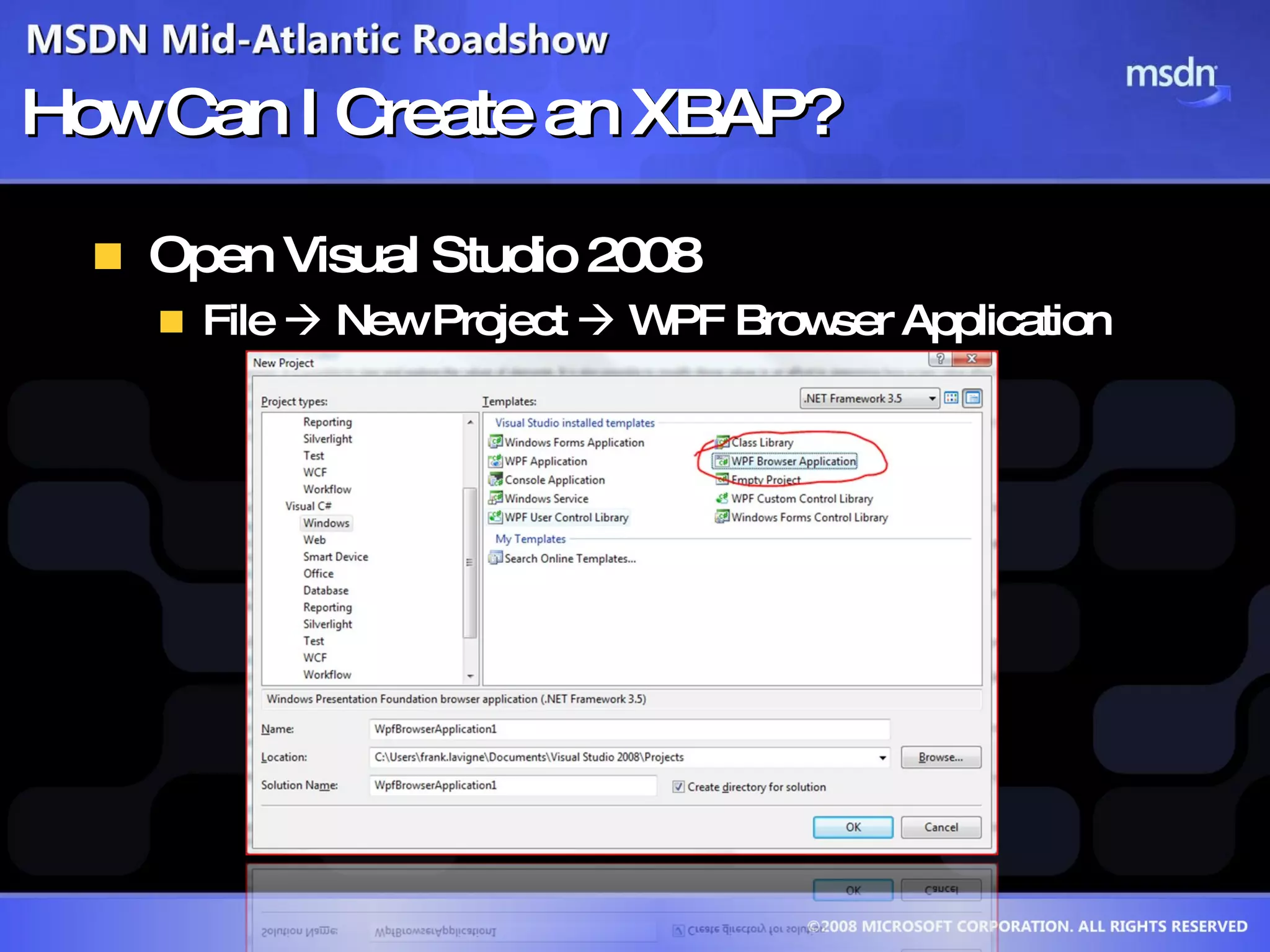Click the Empty Project template
The width and height of the screenshot is (1270, 952).
coord(766,480)
